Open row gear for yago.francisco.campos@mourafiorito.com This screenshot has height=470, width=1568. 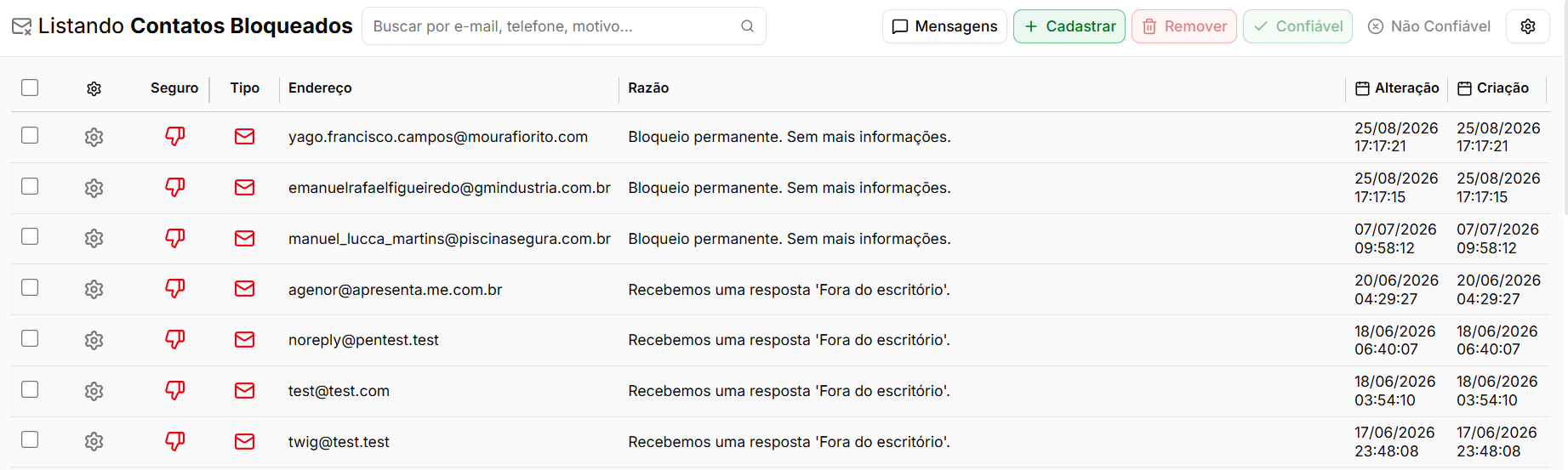click(94, 137)
